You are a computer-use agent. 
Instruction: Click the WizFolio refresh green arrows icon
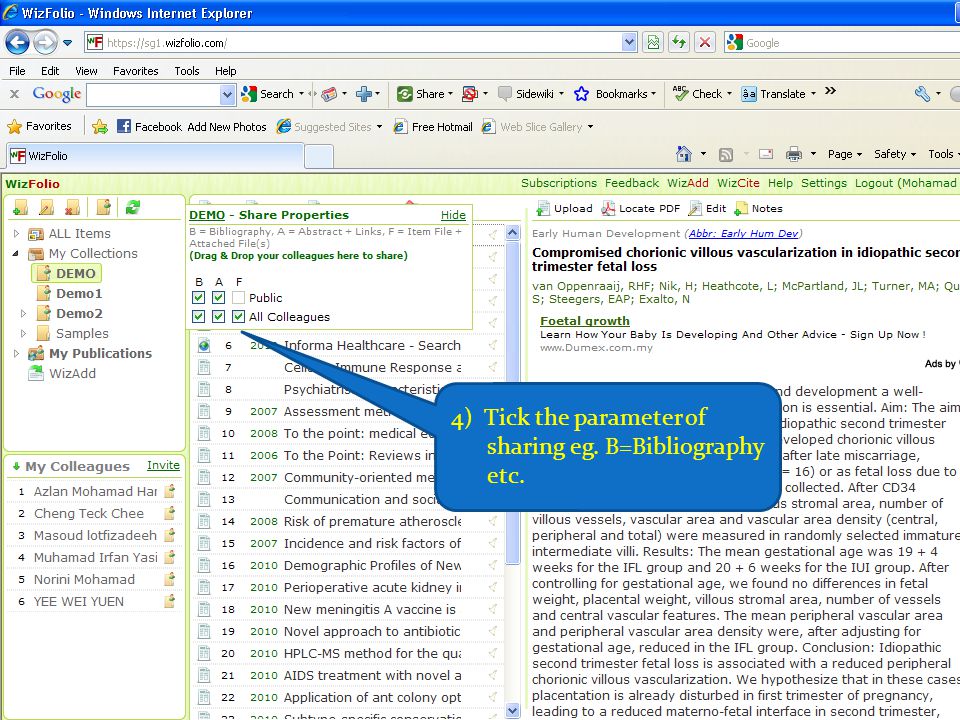(x=133, y=208)
